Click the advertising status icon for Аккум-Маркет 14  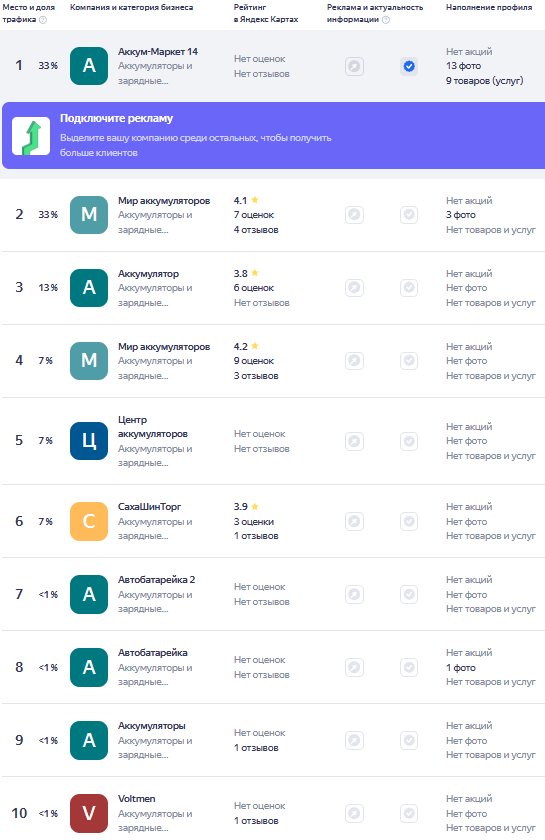[354, 66]
